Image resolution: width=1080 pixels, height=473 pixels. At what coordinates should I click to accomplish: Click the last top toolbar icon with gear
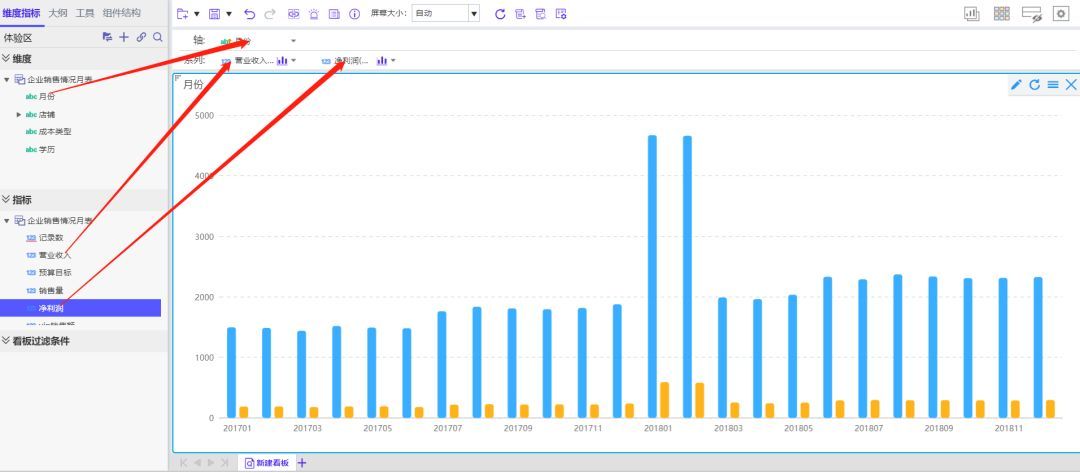(561, 14)
